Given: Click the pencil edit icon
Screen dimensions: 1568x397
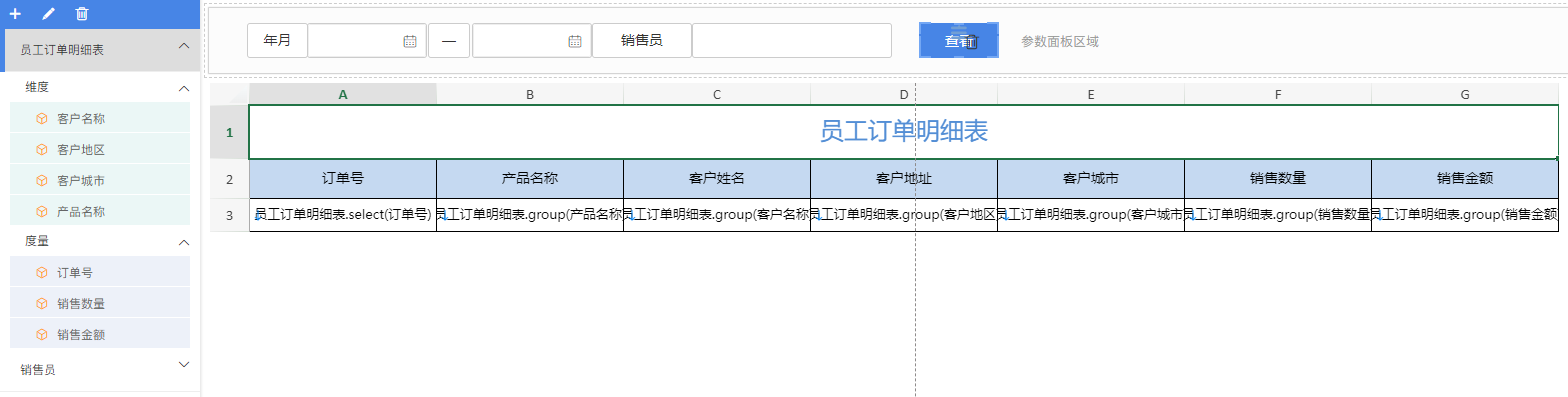Looking at the screenshot, I should pyautogui.click(x=49, y=14).
